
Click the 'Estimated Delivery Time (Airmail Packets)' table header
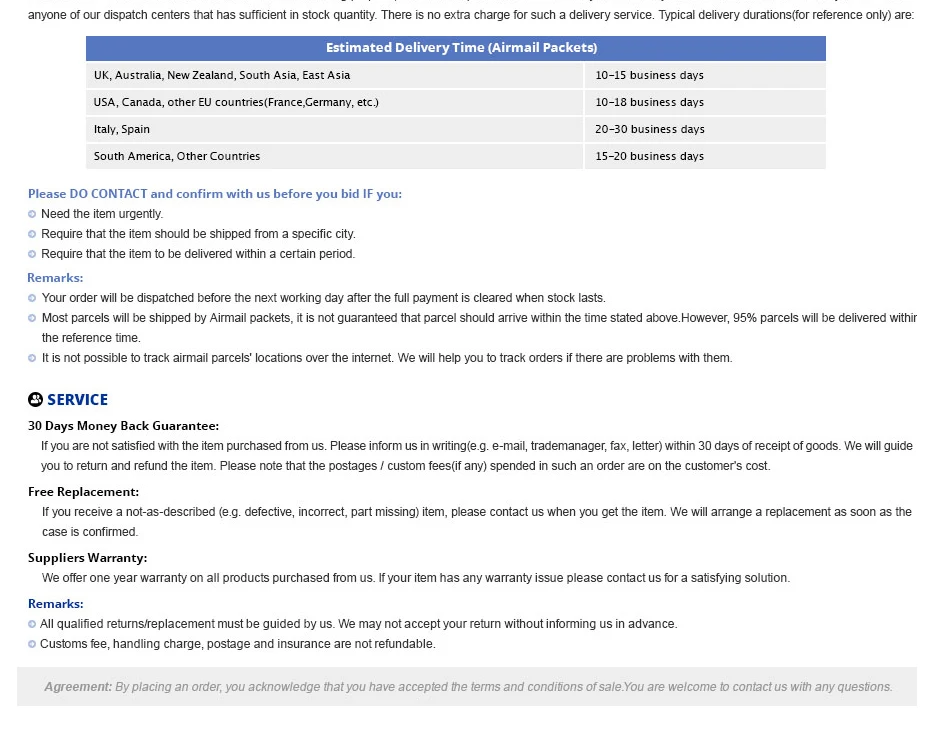[x=456, y=48]
